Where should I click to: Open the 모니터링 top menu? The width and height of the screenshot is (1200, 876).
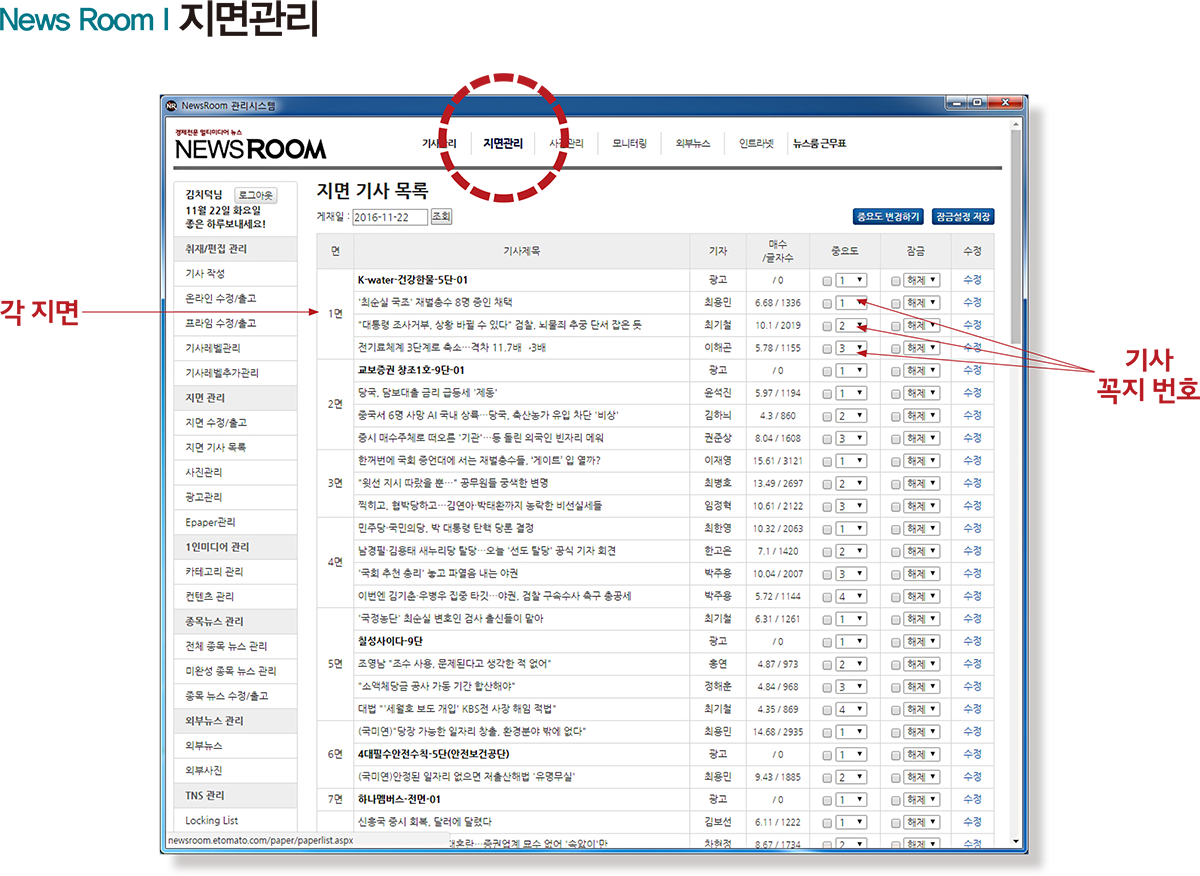click(x=629, y=144)
